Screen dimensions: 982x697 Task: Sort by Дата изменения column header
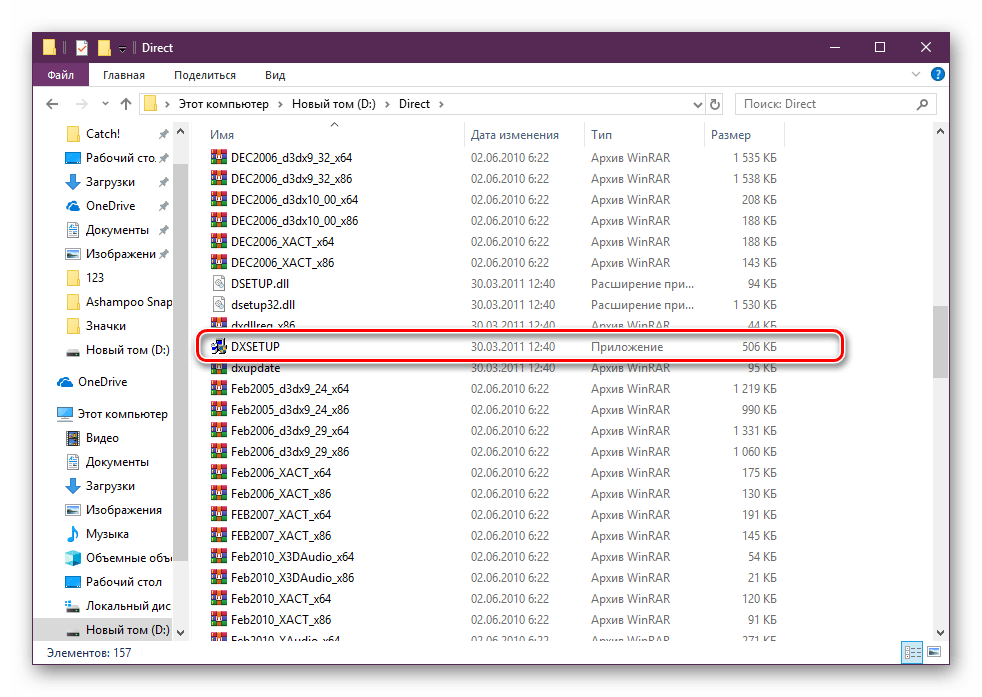click(x=524, y=135)
